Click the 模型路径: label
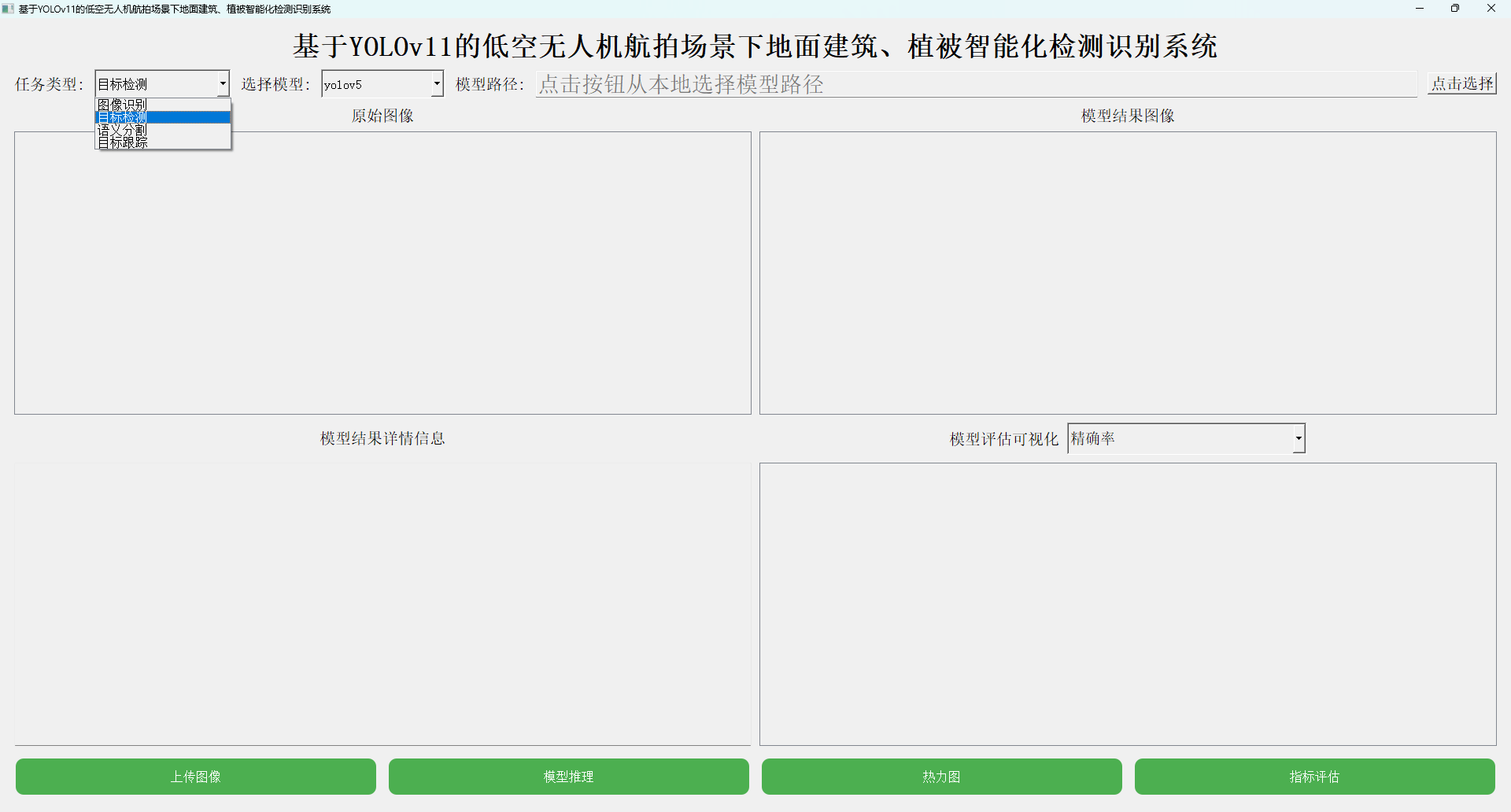The image size is (1511, 812). point(490,84)
